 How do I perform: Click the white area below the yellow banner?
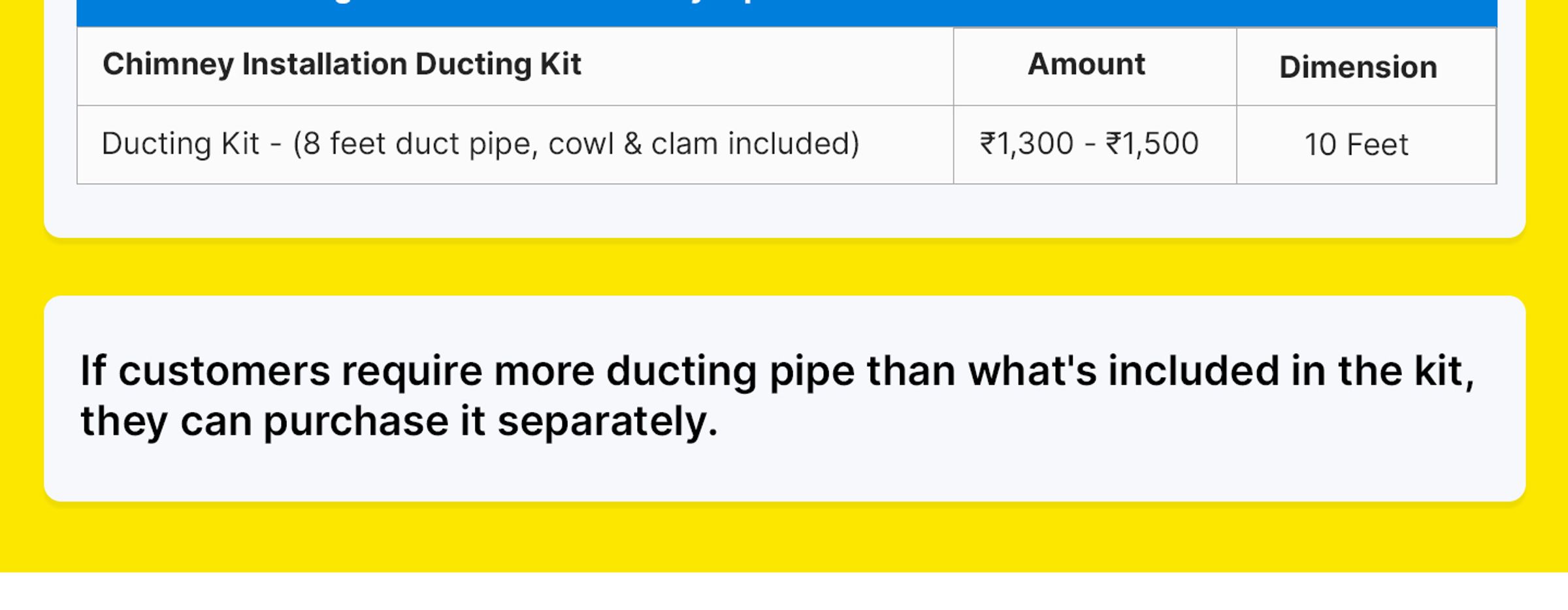[784, 591]
